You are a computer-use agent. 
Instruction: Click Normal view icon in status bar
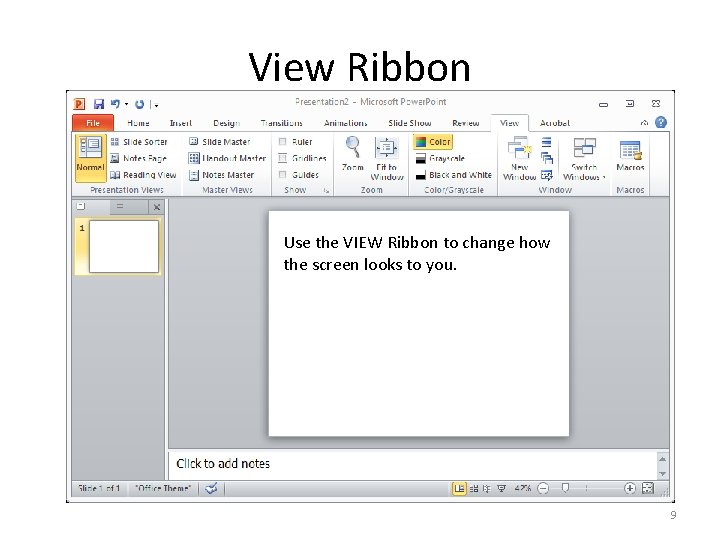click(459, 489)
